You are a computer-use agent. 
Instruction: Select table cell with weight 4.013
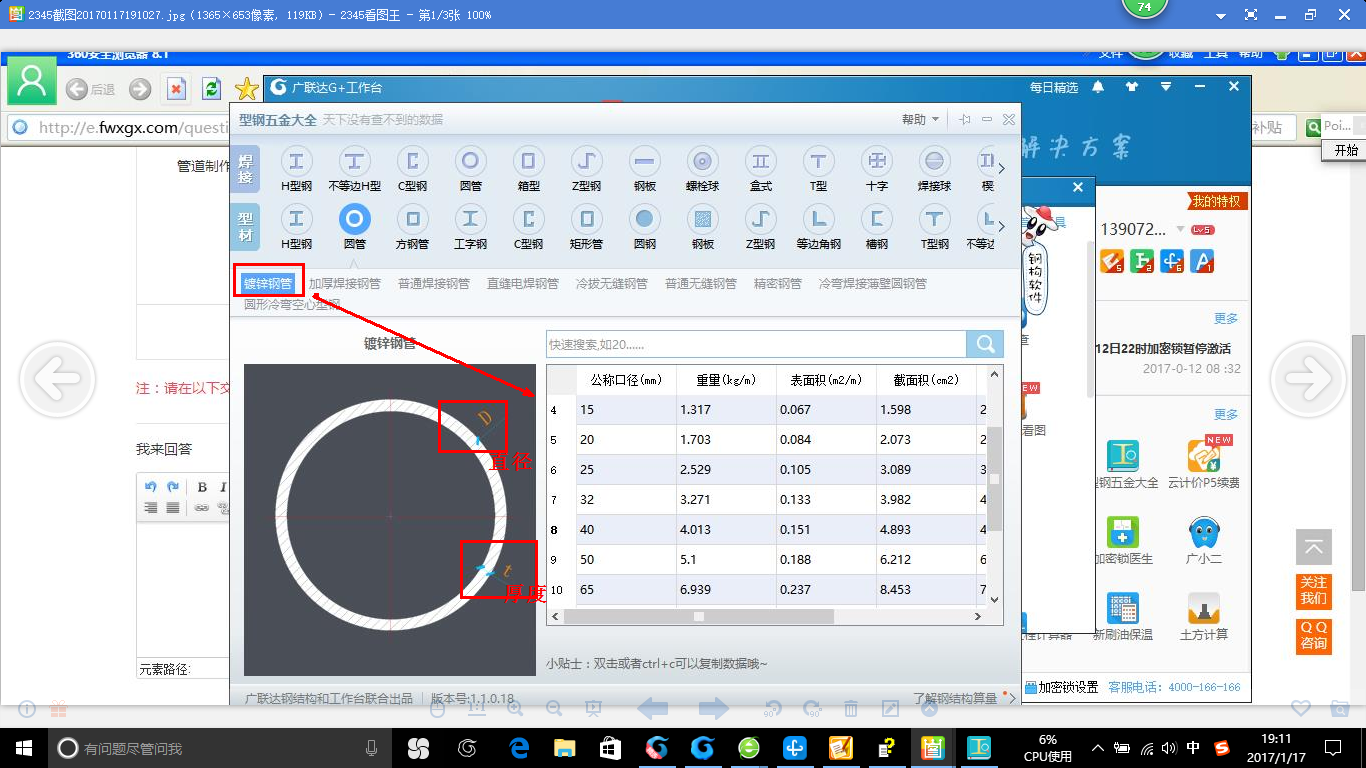[x=726, y=530]
